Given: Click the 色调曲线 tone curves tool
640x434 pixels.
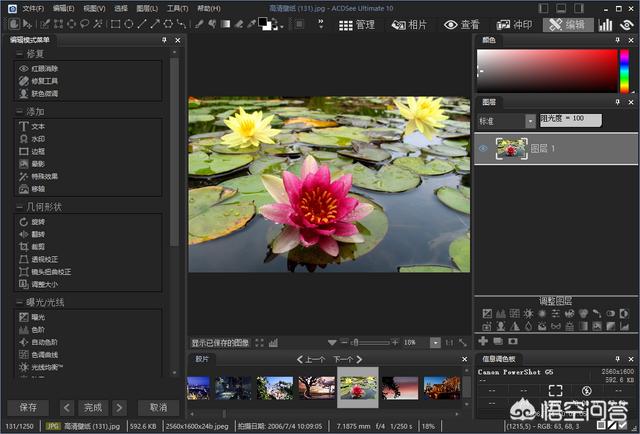Looking at the screenshot, I should click(x=44, y=354).
